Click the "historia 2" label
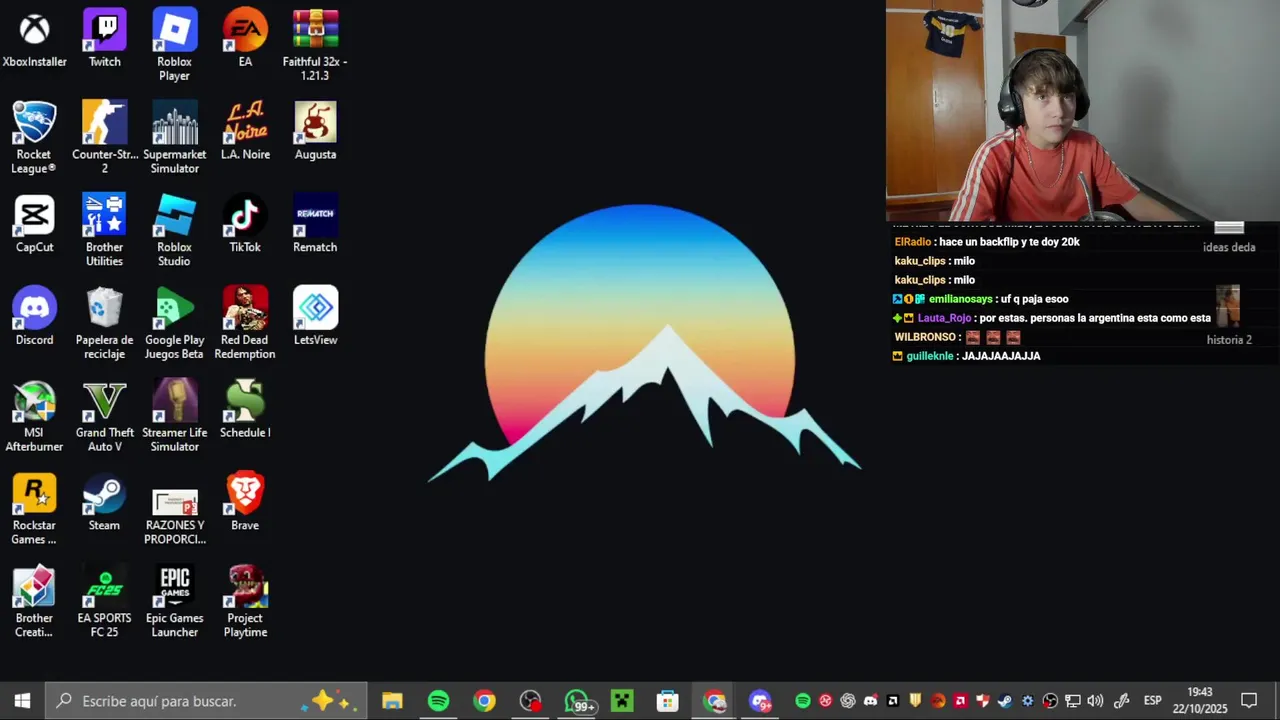The image size is (1280, 720). (1229, 340)
